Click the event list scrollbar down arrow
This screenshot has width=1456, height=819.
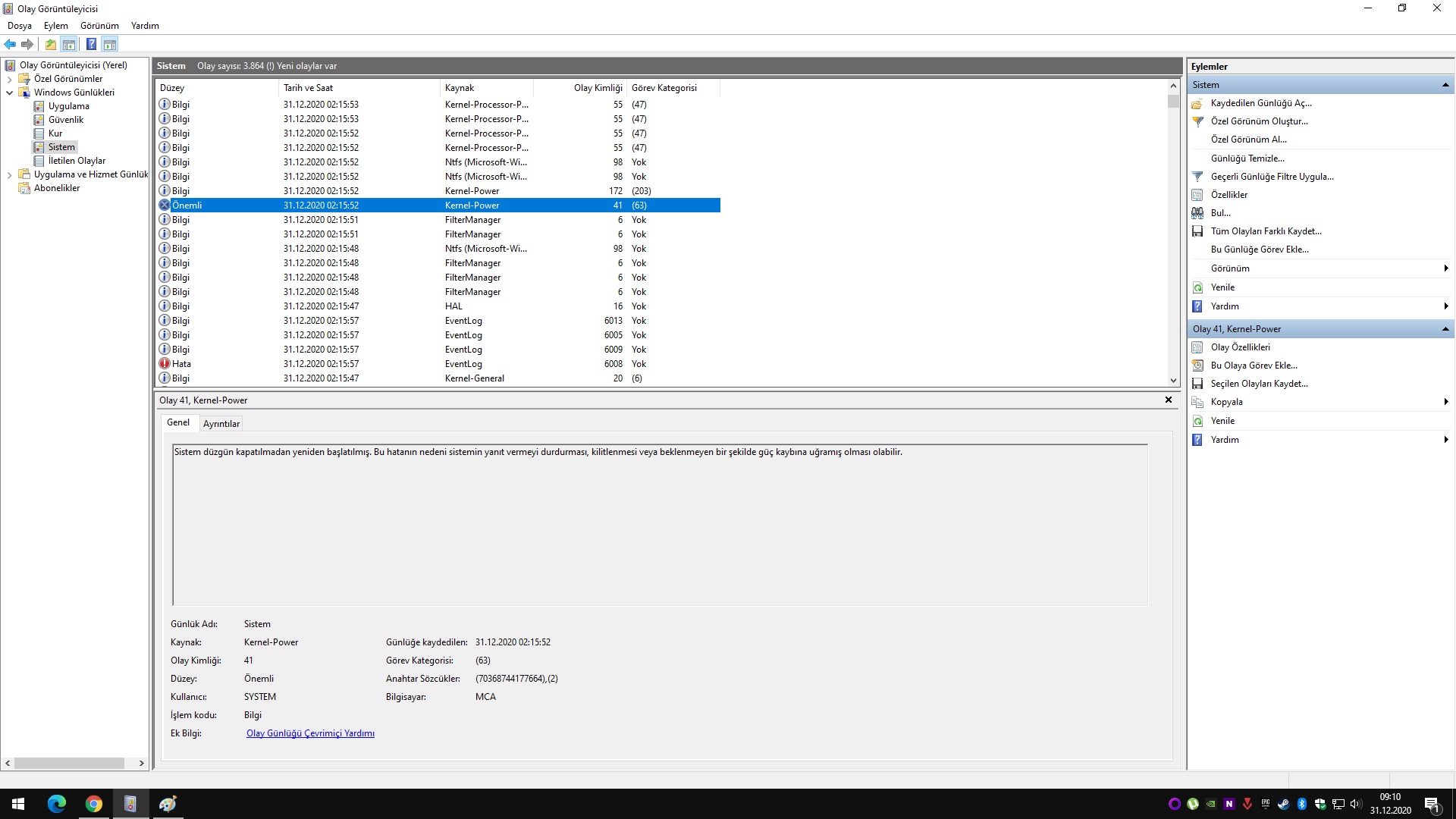pos(1173,381)
